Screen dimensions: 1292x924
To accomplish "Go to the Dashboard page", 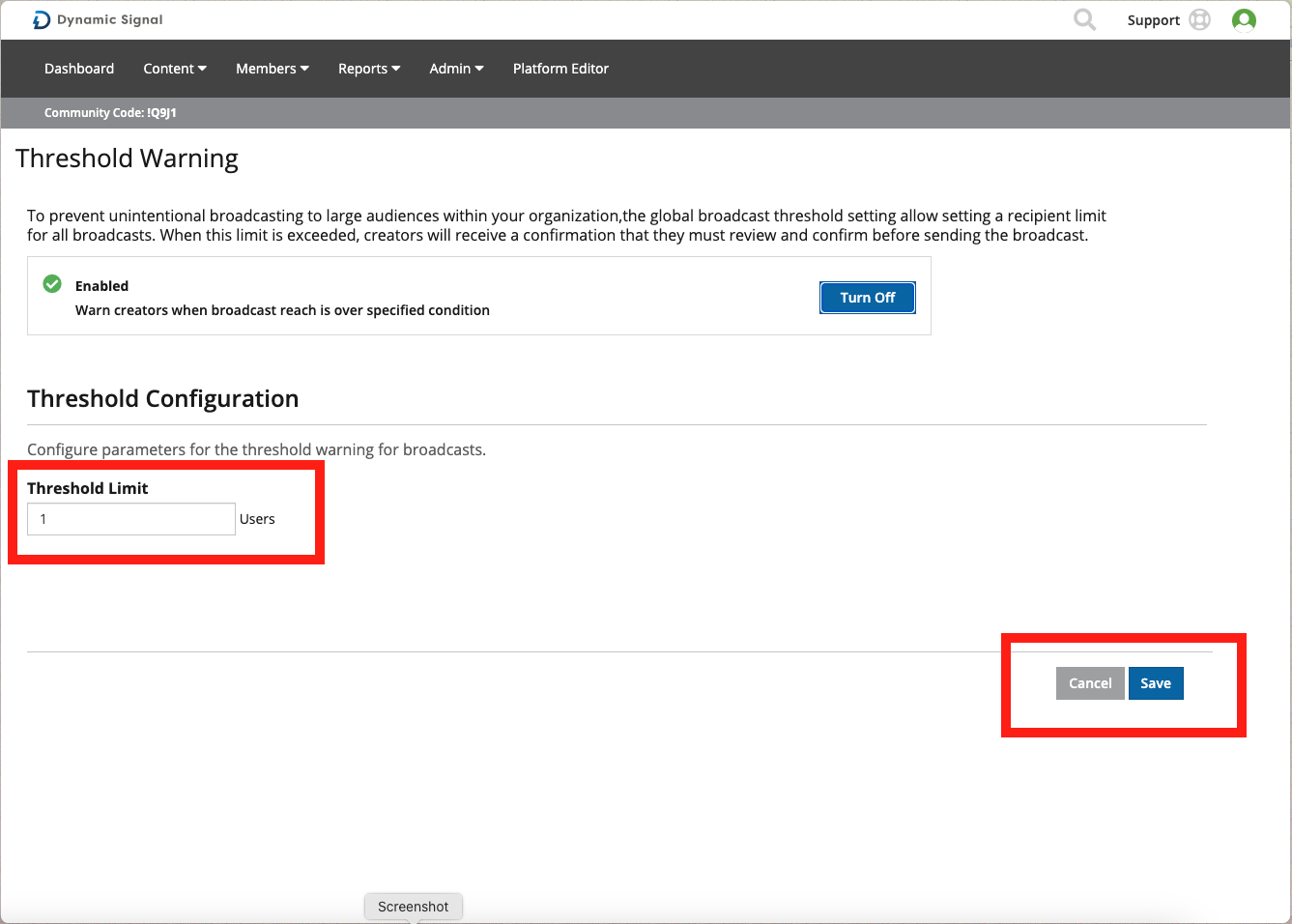I will [79, 69].
